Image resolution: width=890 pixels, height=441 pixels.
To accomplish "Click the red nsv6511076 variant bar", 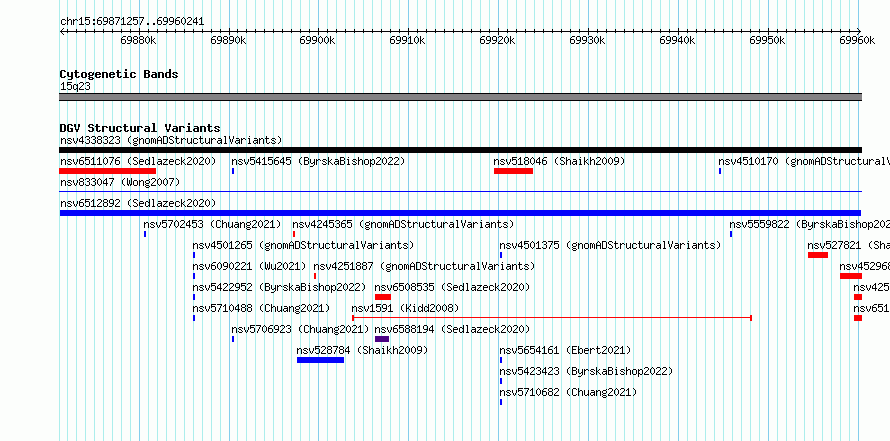I will (107, 171).
